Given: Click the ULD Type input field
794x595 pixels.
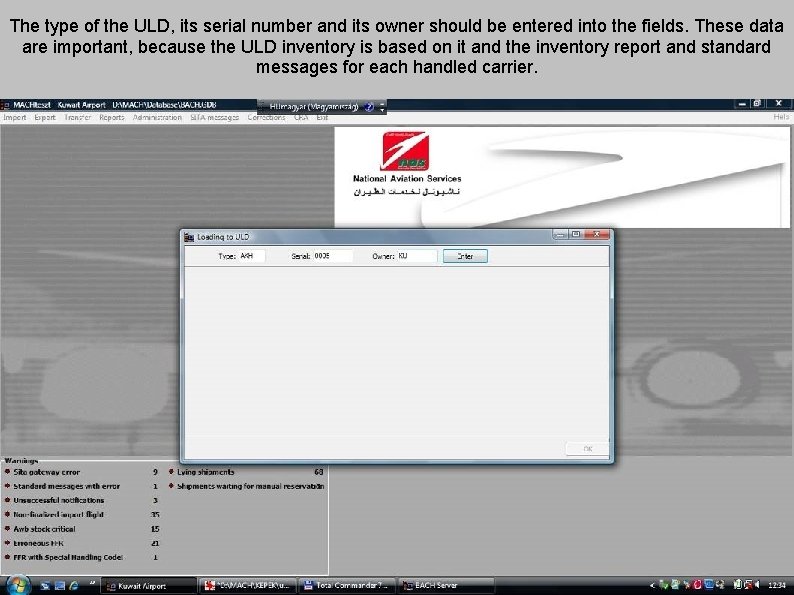Looking at the screenshot, I should [x=252, y=256].
